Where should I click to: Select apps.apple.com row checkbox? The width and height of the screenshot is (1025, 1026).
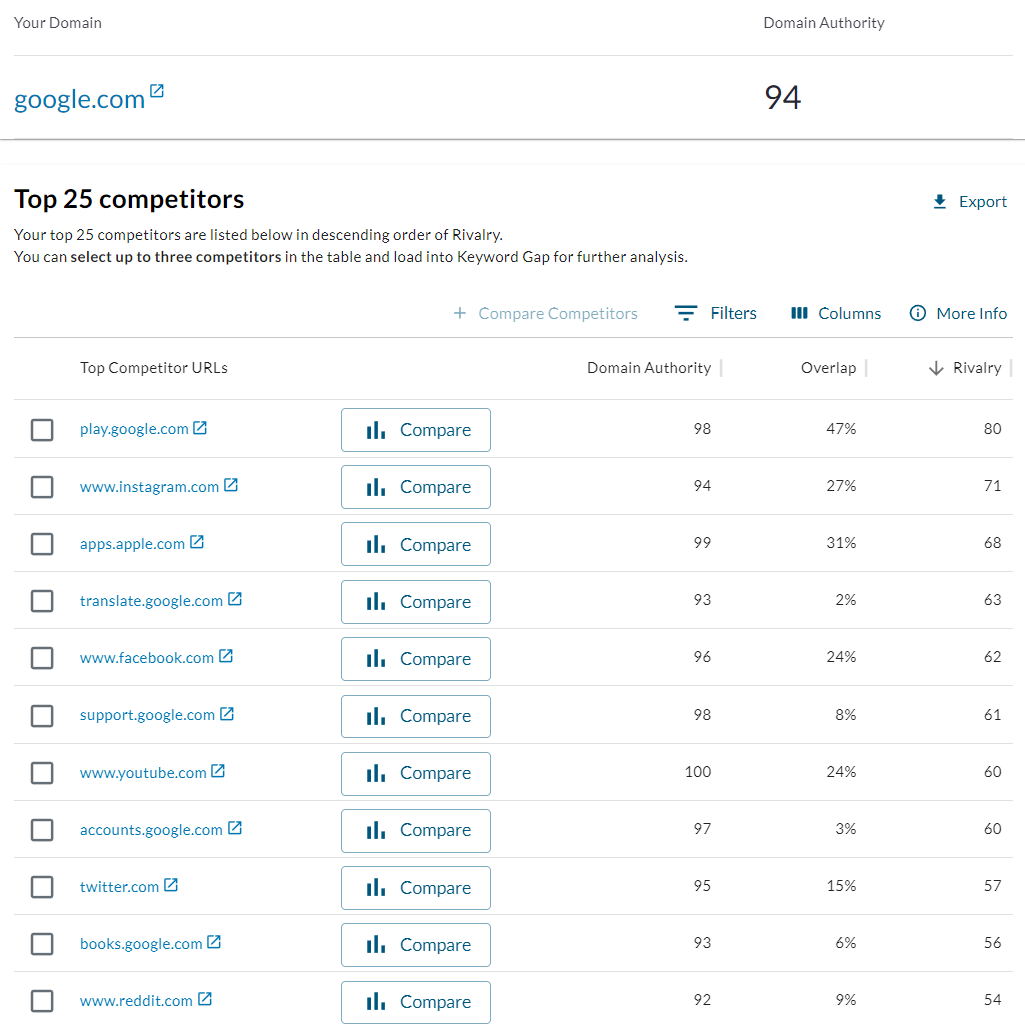tap(42, 544)
